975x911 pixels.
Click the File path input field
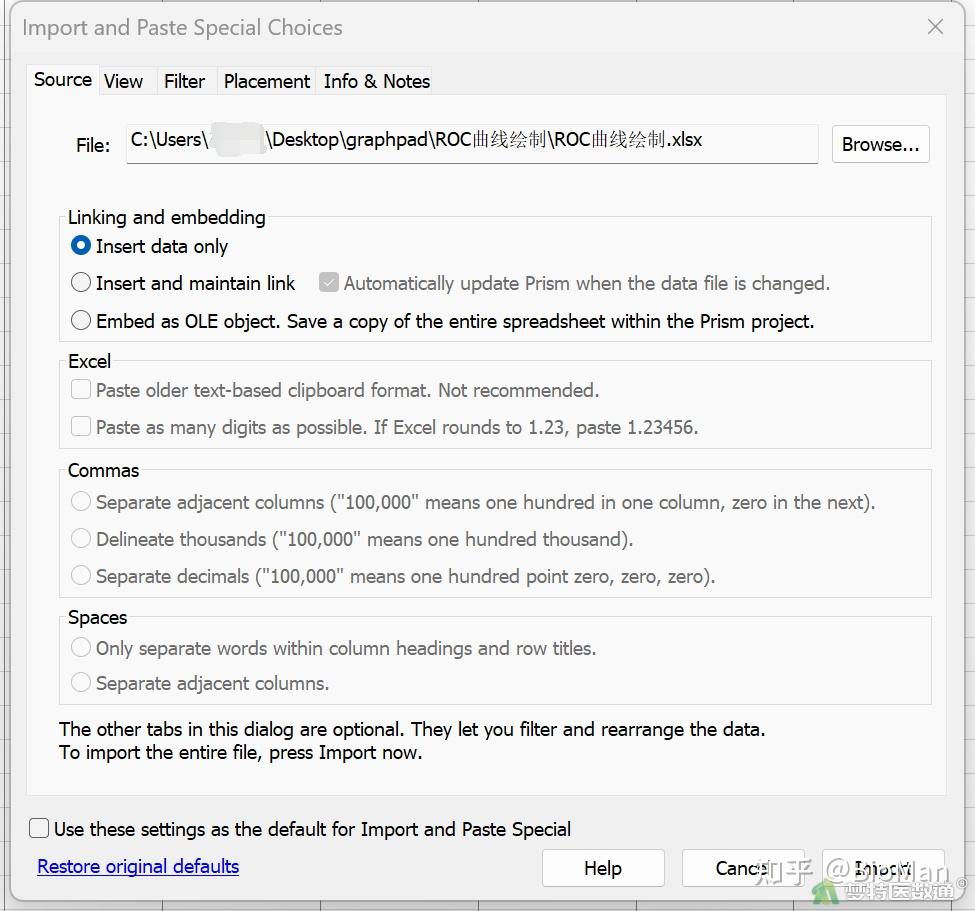(x=472, y=142)
